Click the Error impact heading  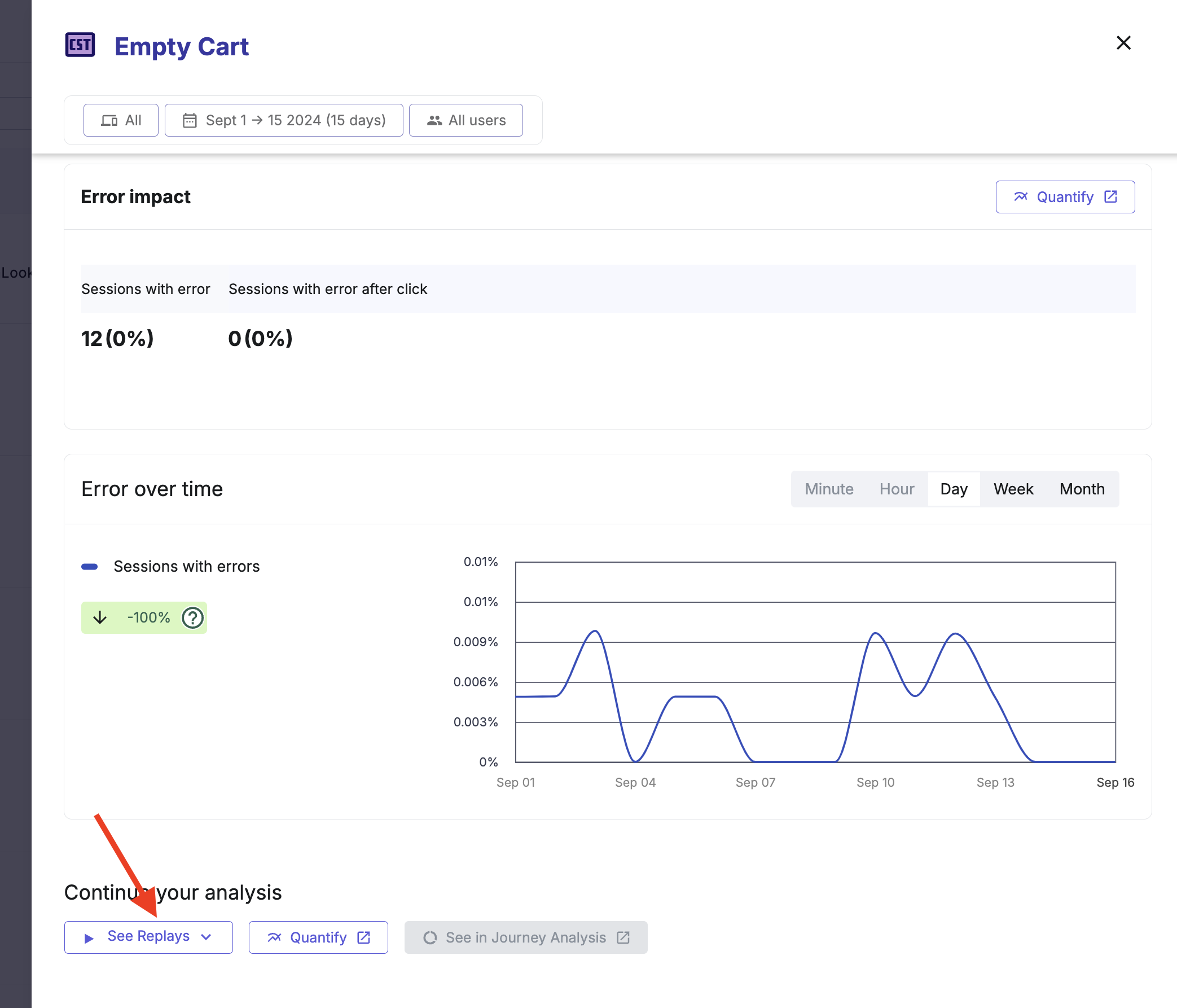[135, 197]
